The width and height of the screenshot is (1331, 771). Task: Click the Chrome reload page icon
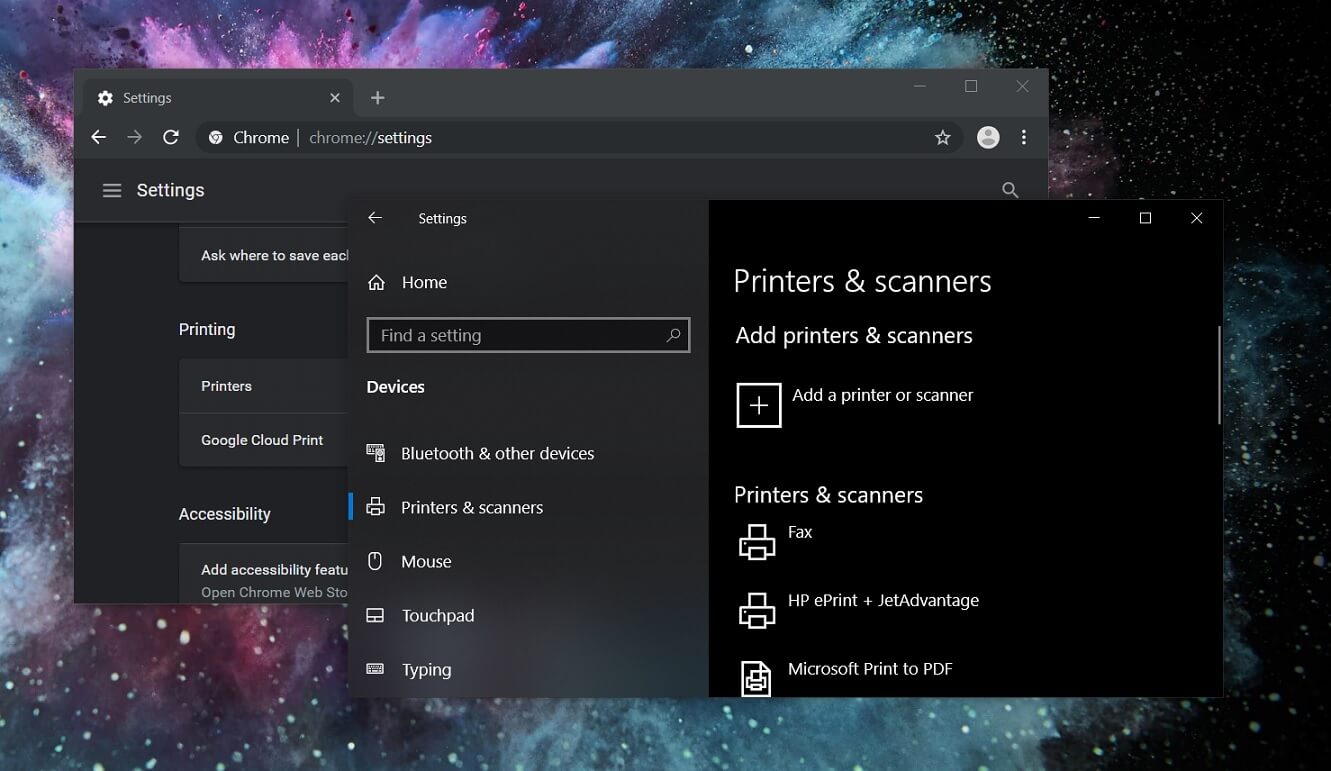click(171, 138)
